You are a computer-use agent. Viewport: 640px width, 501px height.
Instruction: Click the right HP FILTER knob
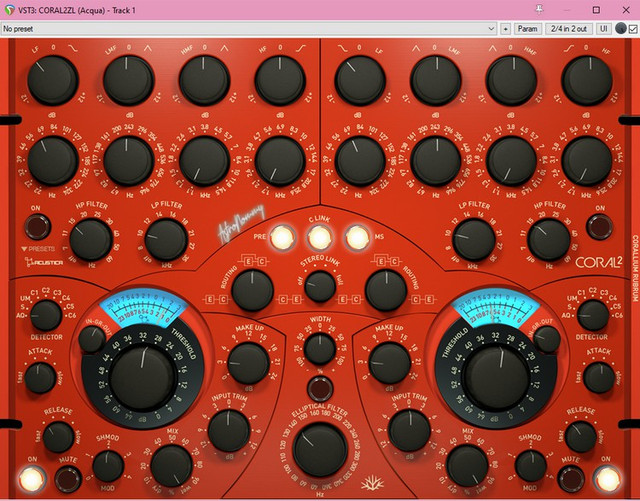549,240
